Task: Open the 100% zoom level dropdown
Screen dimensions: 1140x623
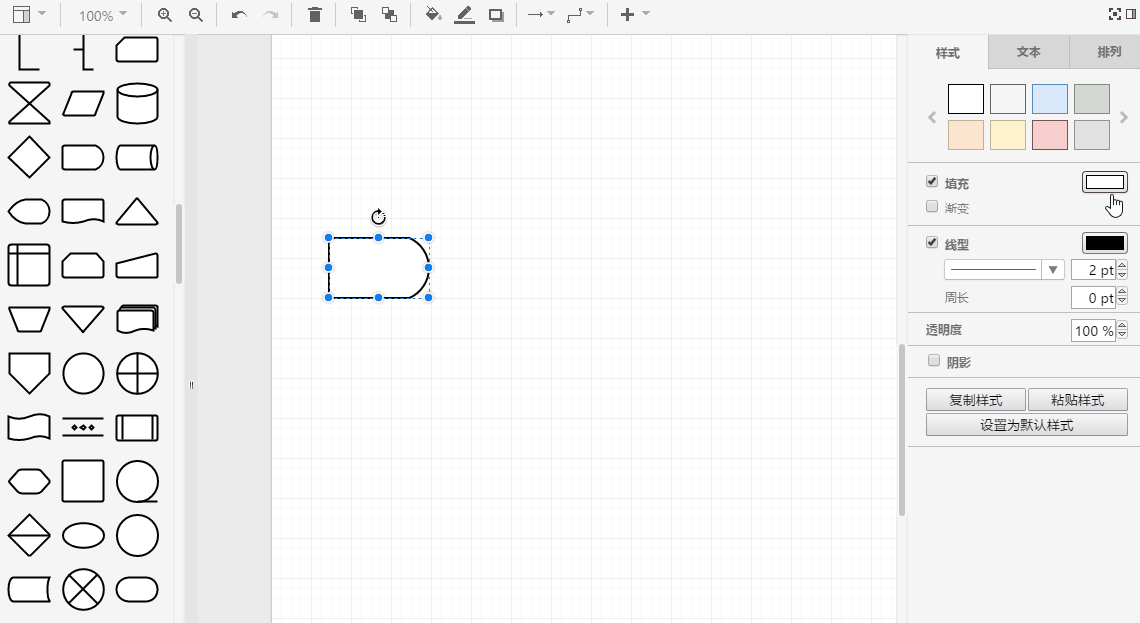Action: pos(103,16)
